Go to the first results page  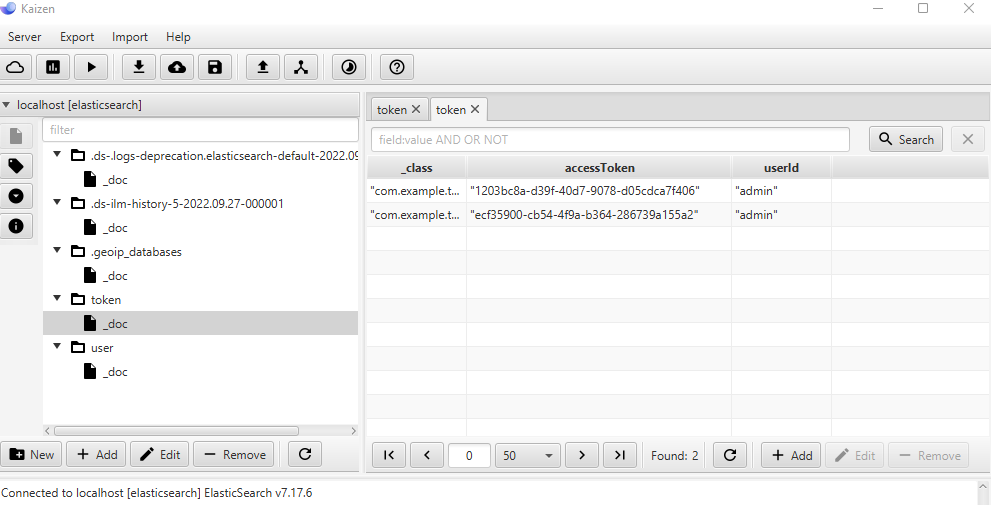(389, 455)
